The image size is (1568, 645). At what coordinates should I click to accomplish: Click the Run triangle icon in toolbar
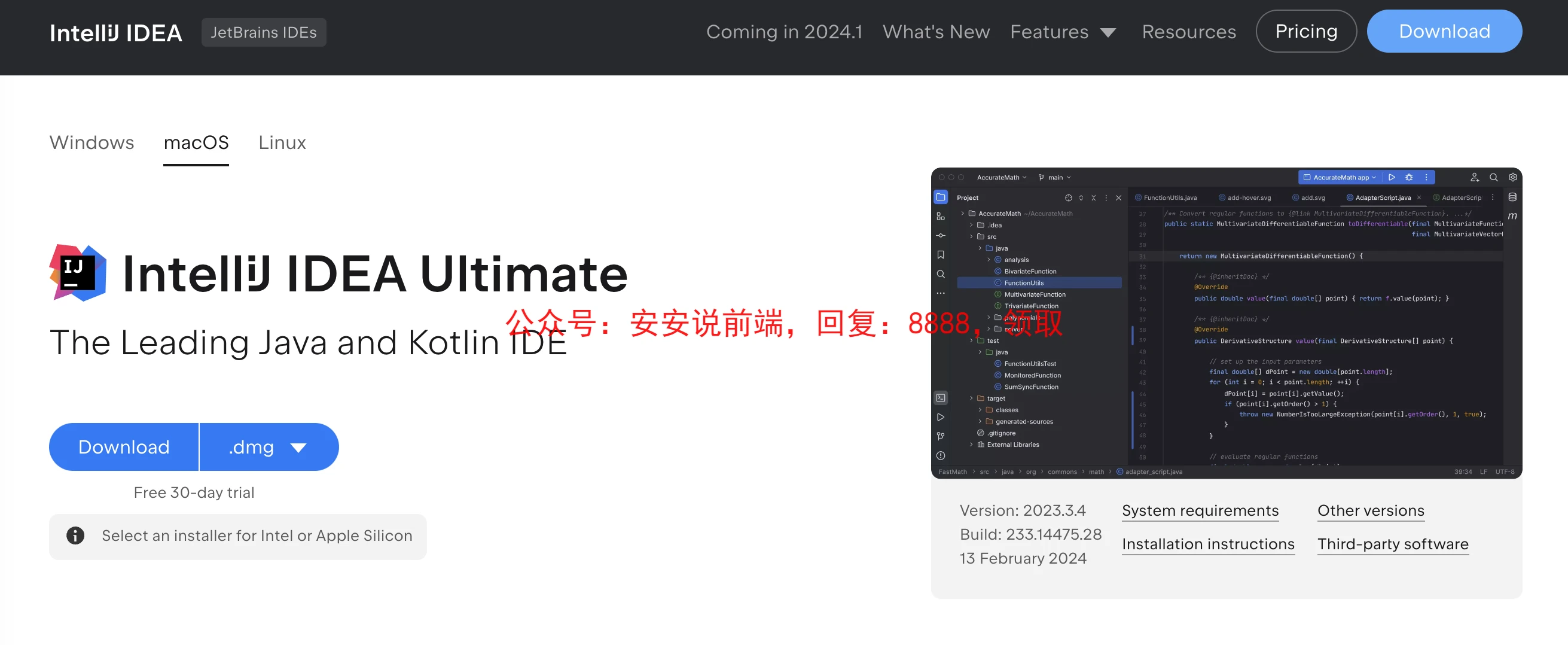[1392, 177]
